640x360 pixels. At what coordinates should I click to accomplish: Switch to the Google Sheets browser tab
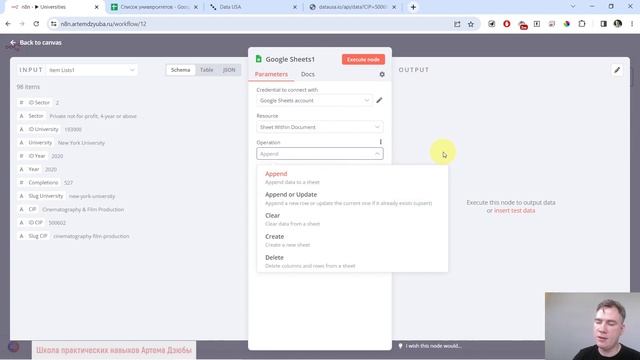coord(155,7)
